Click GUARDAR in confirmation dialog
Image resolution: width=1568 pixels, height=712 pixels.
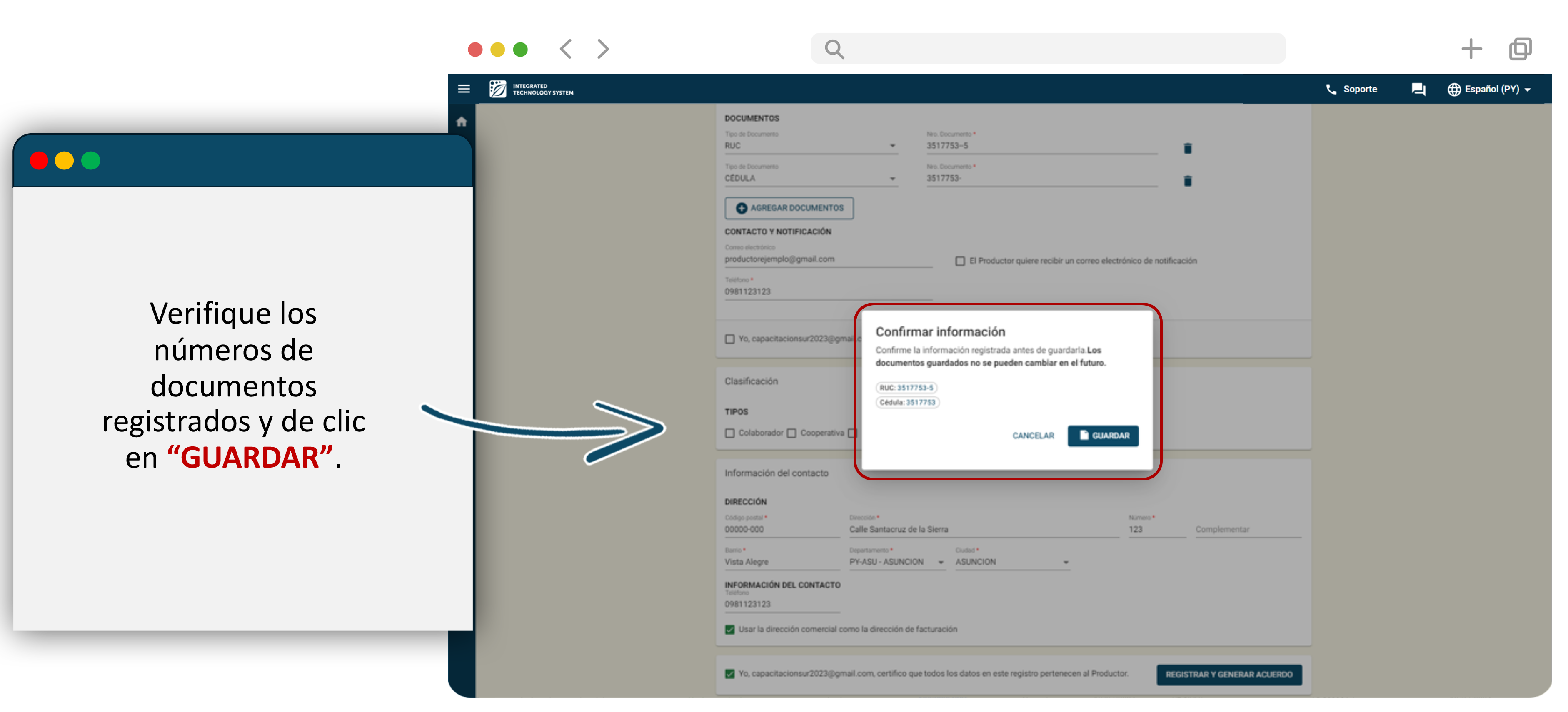[x=1103, y=436]
